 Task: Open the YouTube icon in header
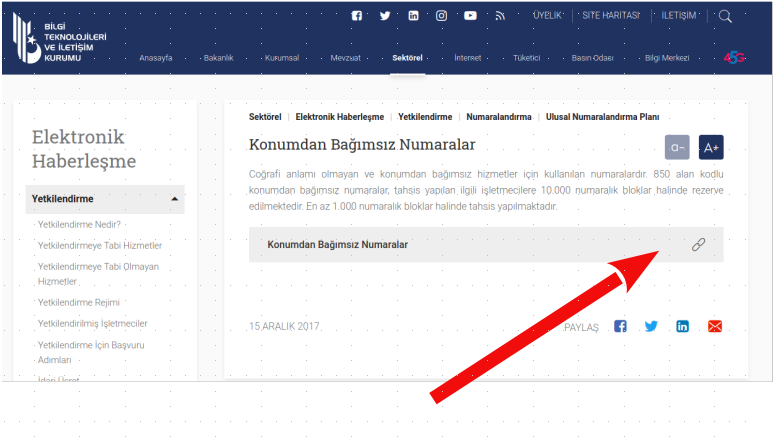pos(470,16)
